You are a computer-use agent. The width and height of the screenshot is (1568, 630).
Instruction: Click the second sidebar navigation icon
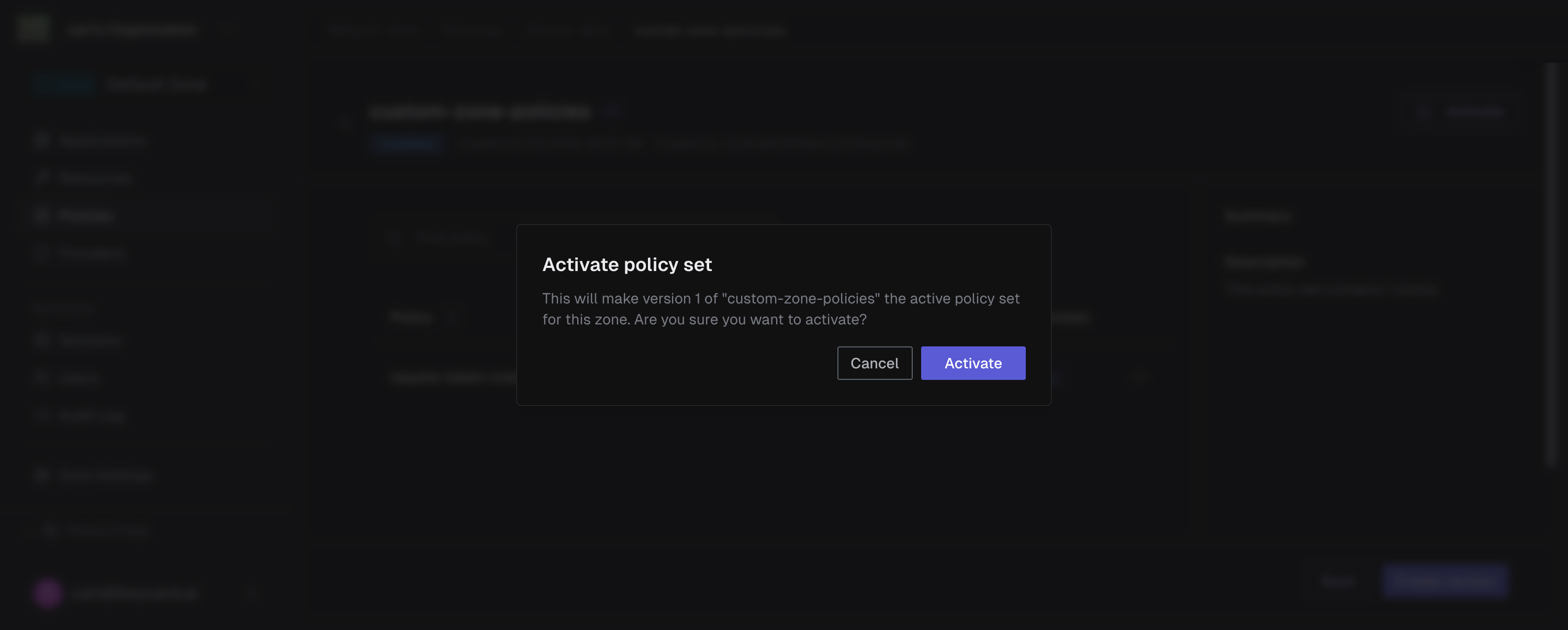tap(41, 177)
